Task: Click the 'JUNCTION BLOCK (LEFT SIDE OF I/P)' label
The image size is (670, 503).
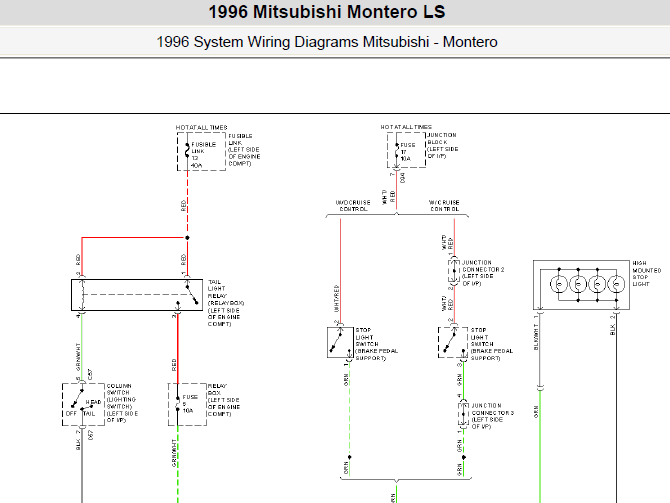Action: (443, 145)
